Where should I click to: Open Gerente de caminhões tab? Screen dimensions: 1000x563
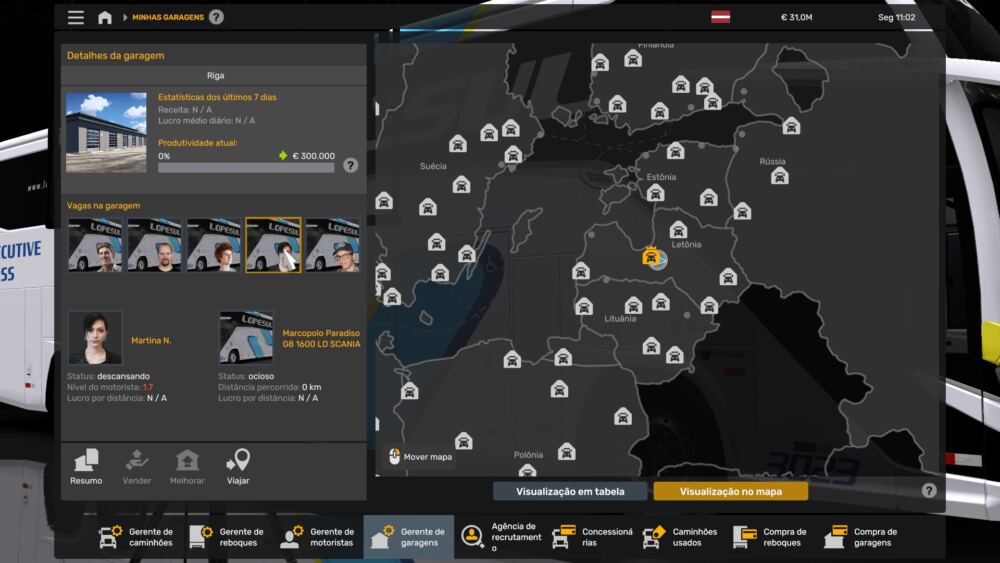pyautogui.click(x=136, y=537)
